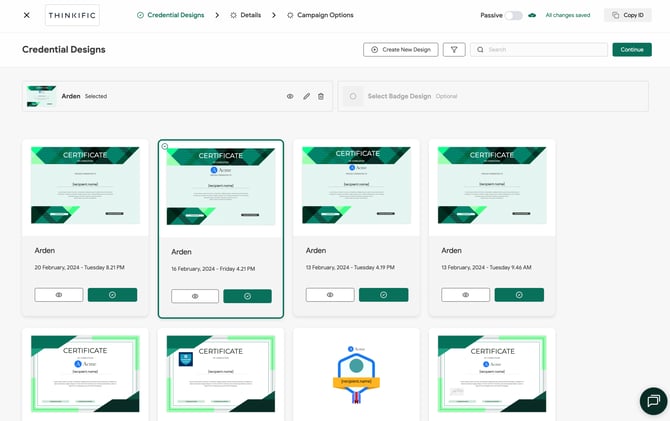Select Arden 13 February 9.46 AM design
This screenshot has width=670, height=421.
pyautogui.click(x=519, y=295)
